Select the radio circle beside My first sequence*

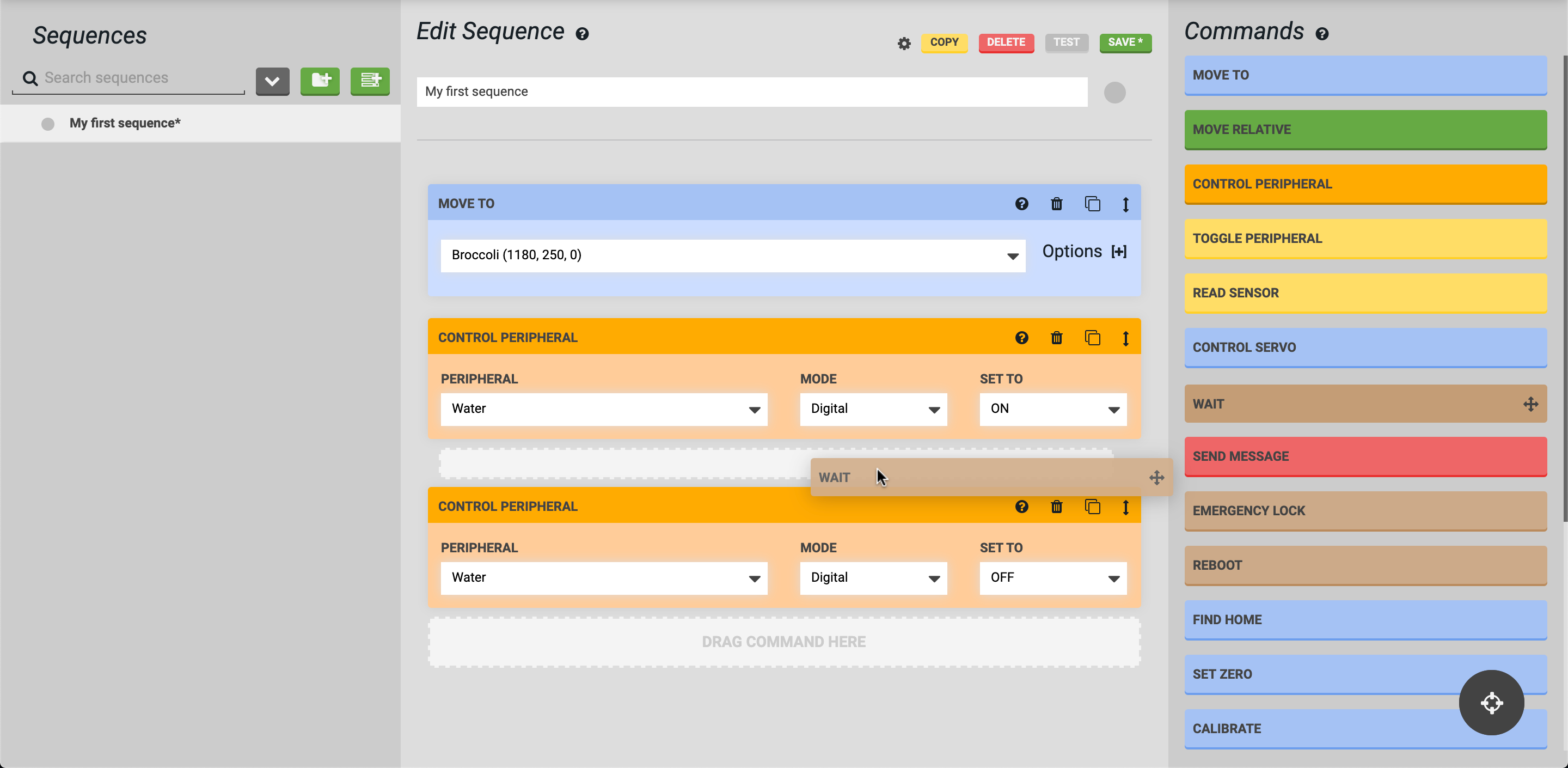point(47,124)
